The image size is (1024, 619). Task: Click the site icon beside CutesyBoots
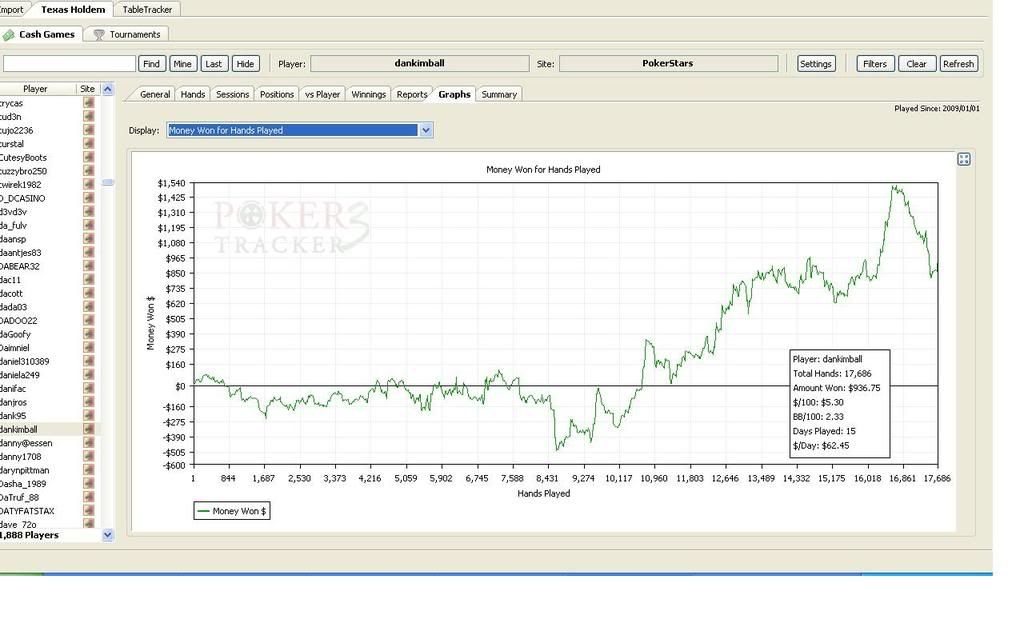click(88, 157)
